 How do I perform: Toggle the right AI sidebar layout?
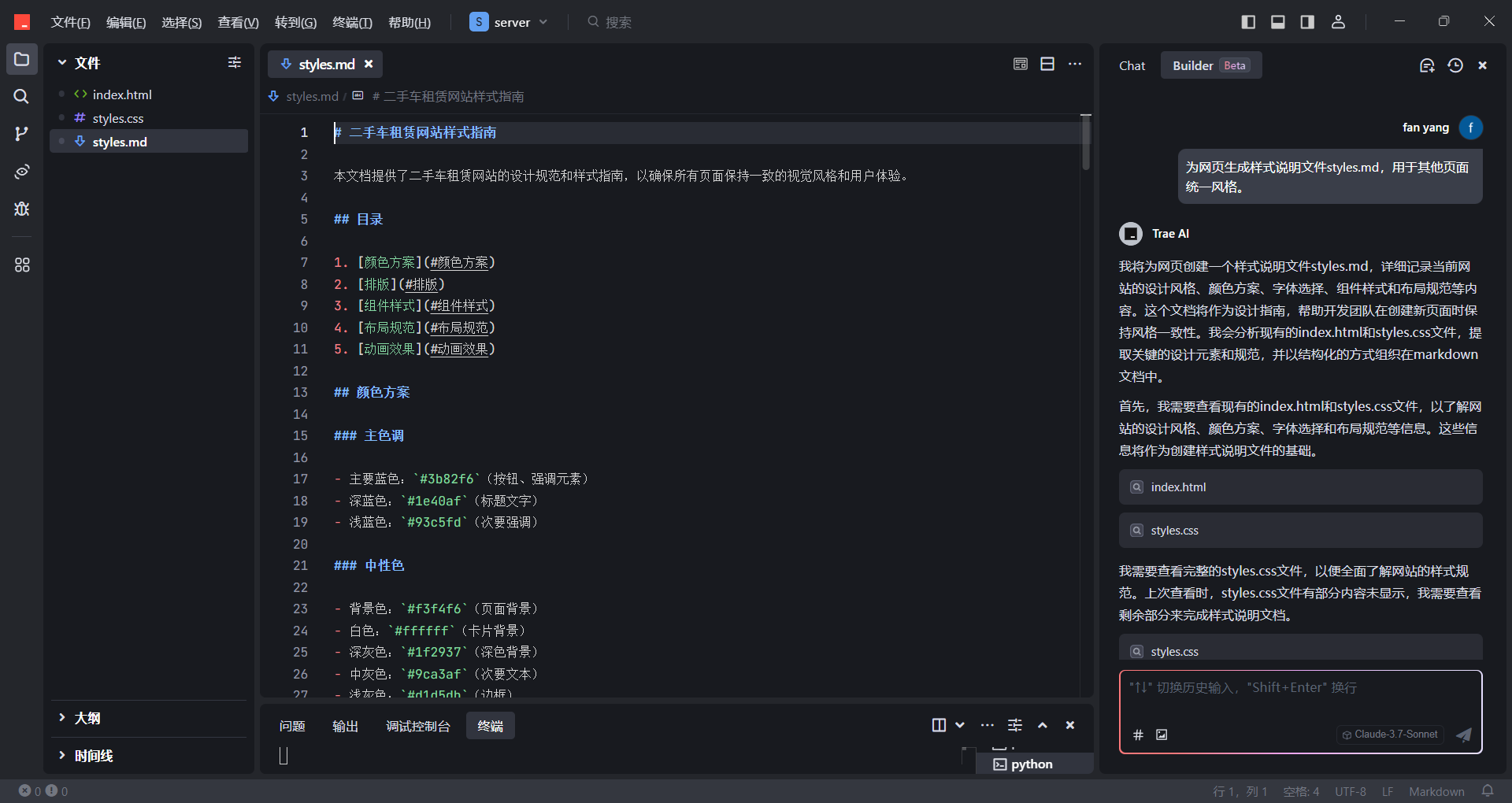tap(1307, 22)
